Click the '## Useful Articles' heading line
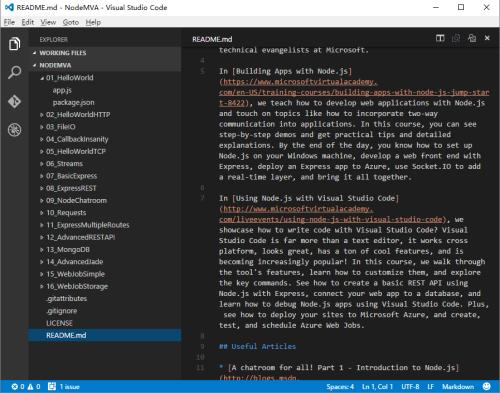500x393 pixels. pos(257,346)
